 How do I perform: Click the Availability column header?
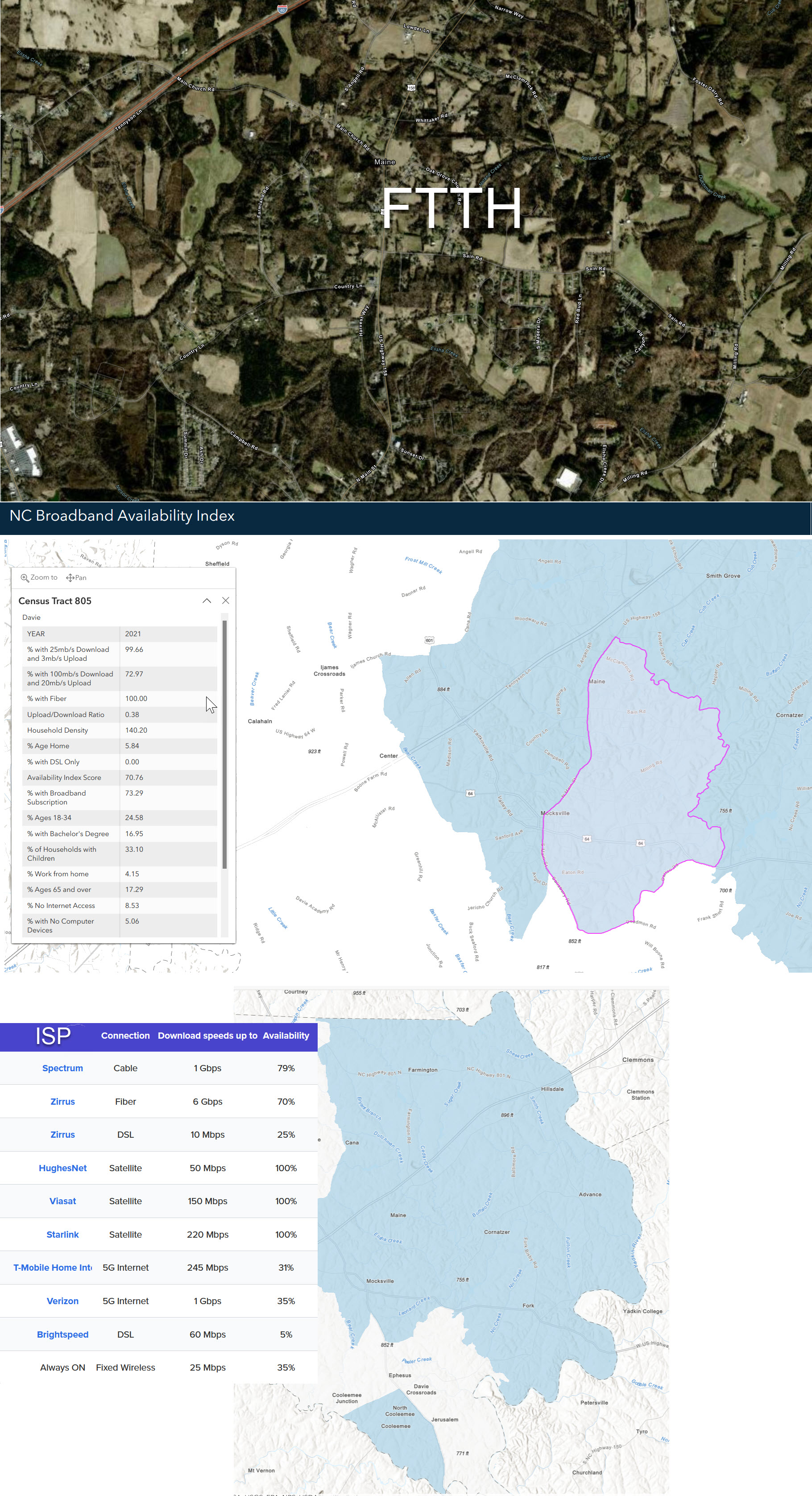(x=286, y=1036)
